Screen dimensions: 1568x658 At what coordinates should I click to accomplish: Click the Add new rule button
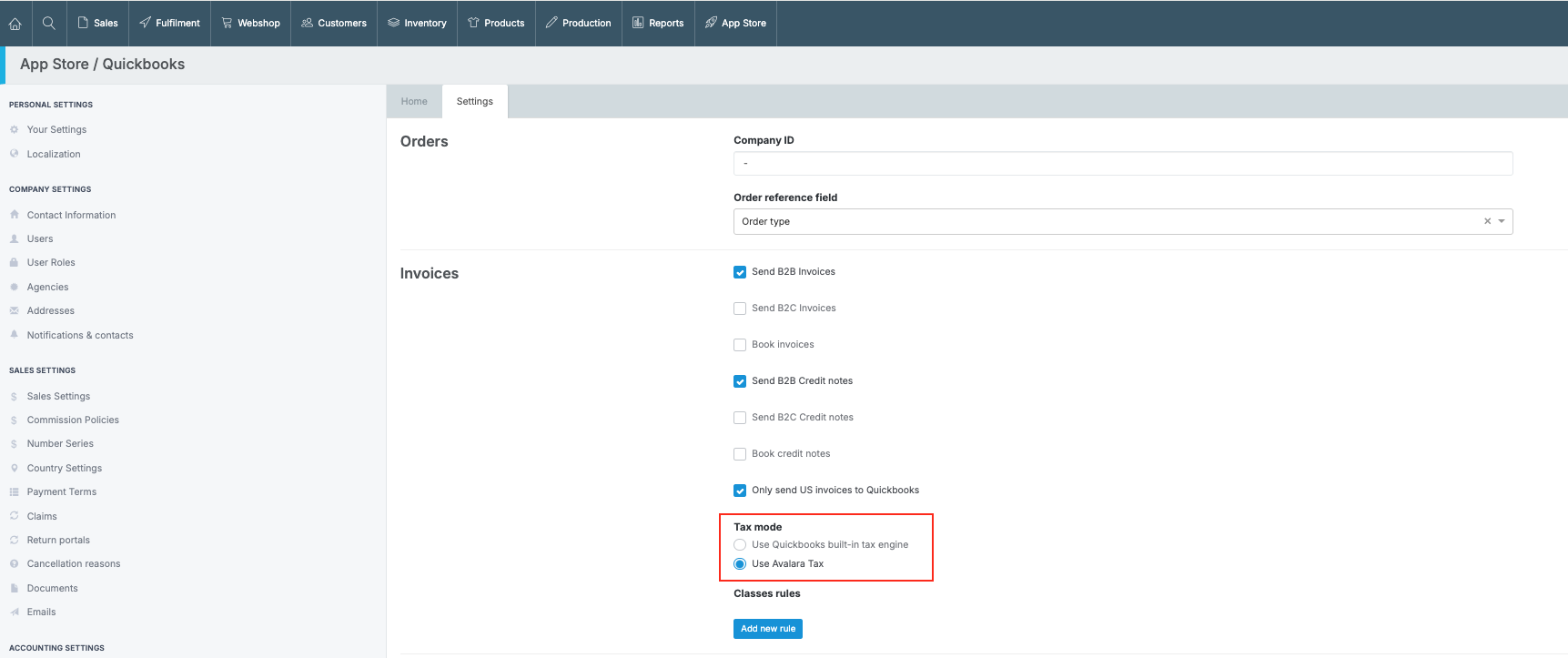pyautogui.click(x=767, y=629)
